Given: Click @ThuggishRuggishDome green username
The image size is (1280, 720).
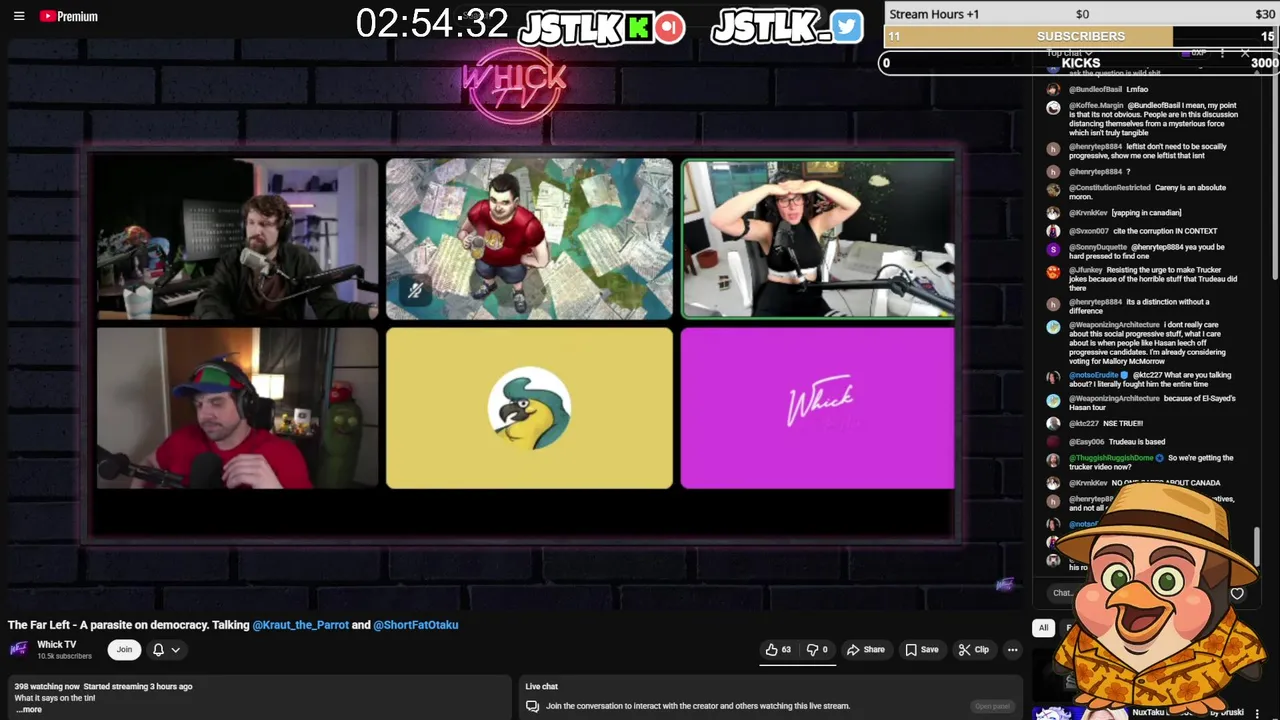Looking at the screenshot, I should click(1111, 458).
